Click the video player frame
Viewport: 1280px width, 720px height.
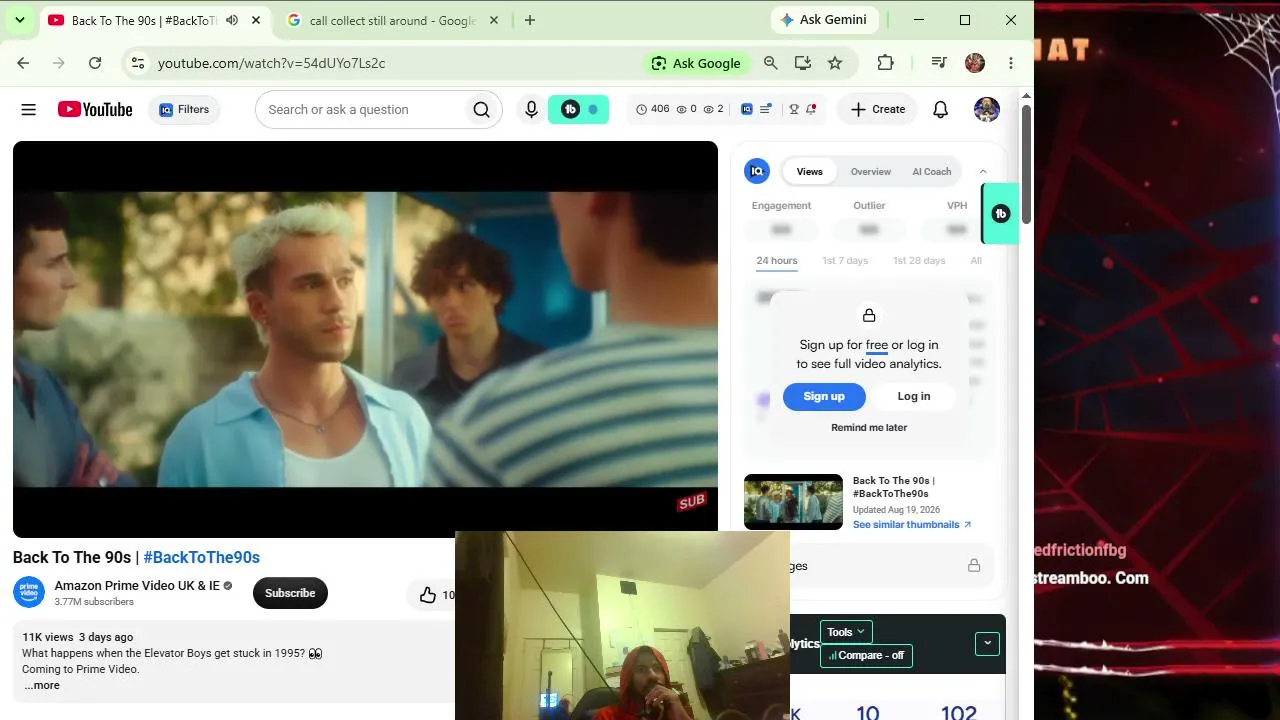click(365, 339)
